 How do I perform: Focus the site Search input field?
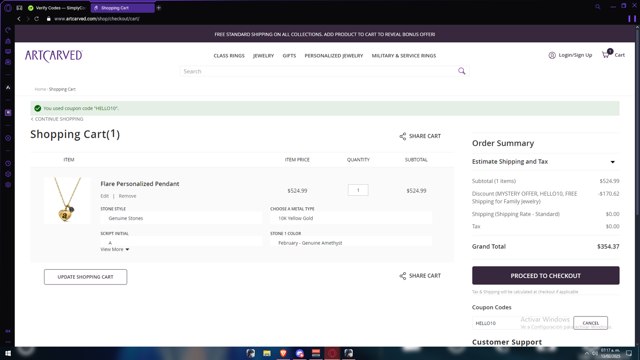click(318, 71)
